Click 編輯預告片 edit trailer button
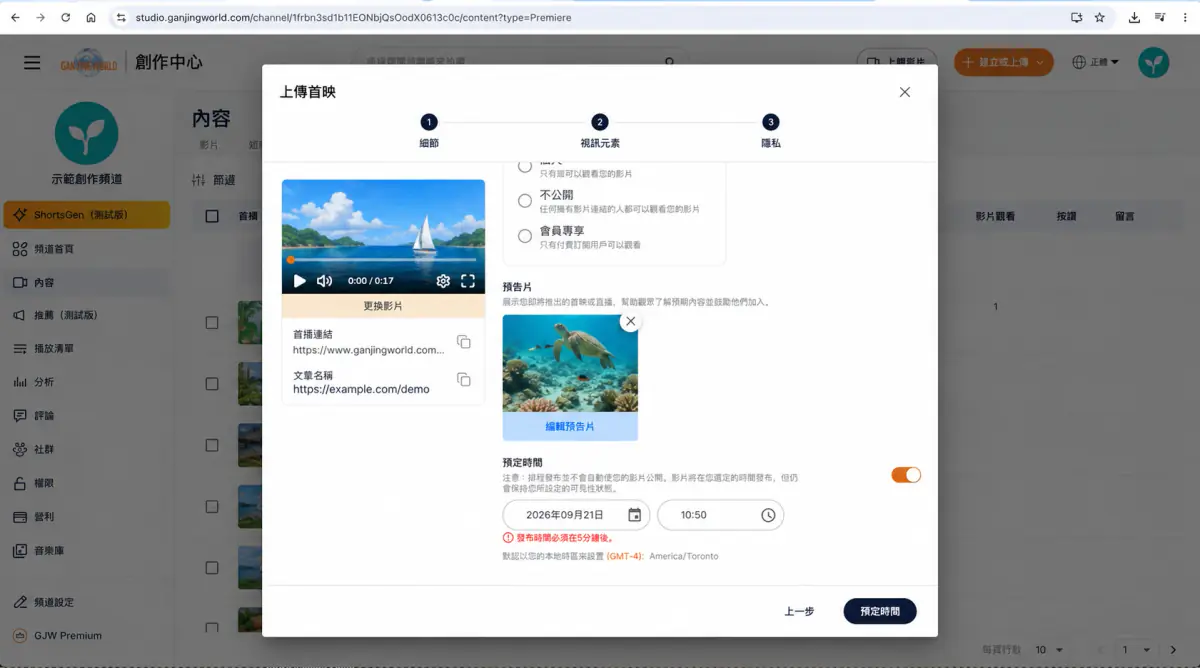 pyautogui.click(x=570, y=426)
